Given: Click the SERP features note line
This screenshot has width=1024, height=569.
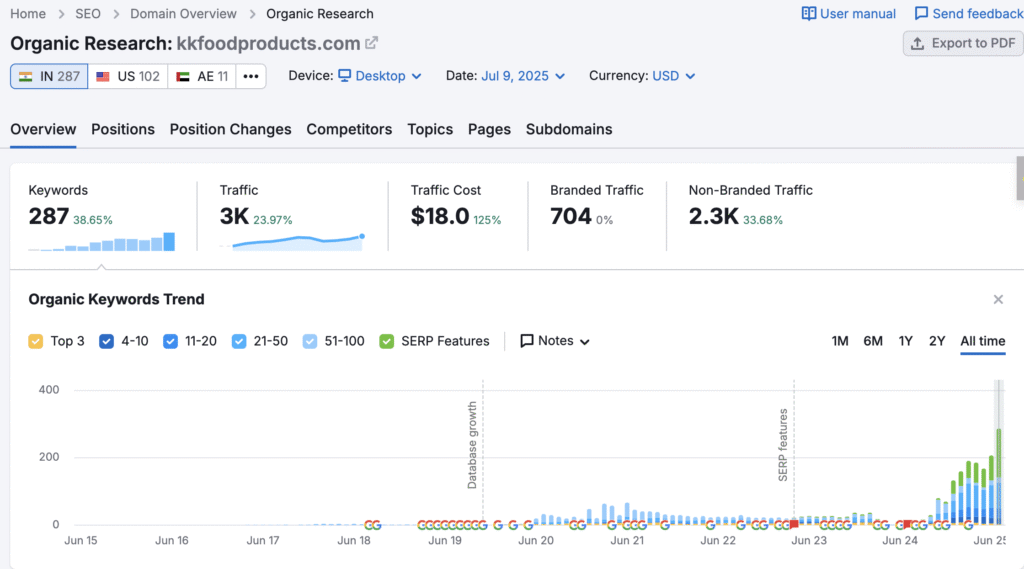Looking at the screenshot, I should [794, 451].
